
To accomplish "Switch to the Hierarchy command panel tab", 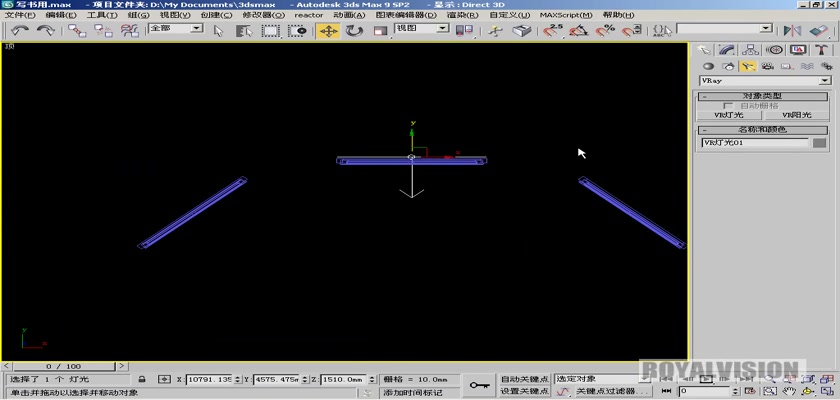I will (x=751, y=50).
